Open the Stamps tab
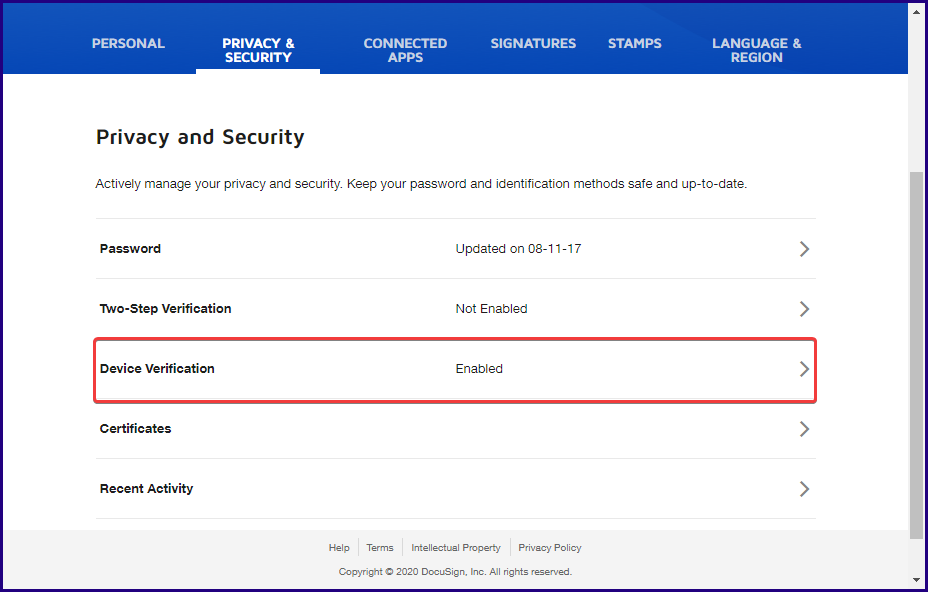Viewport: 928px width, 592px height. (634, 43)
